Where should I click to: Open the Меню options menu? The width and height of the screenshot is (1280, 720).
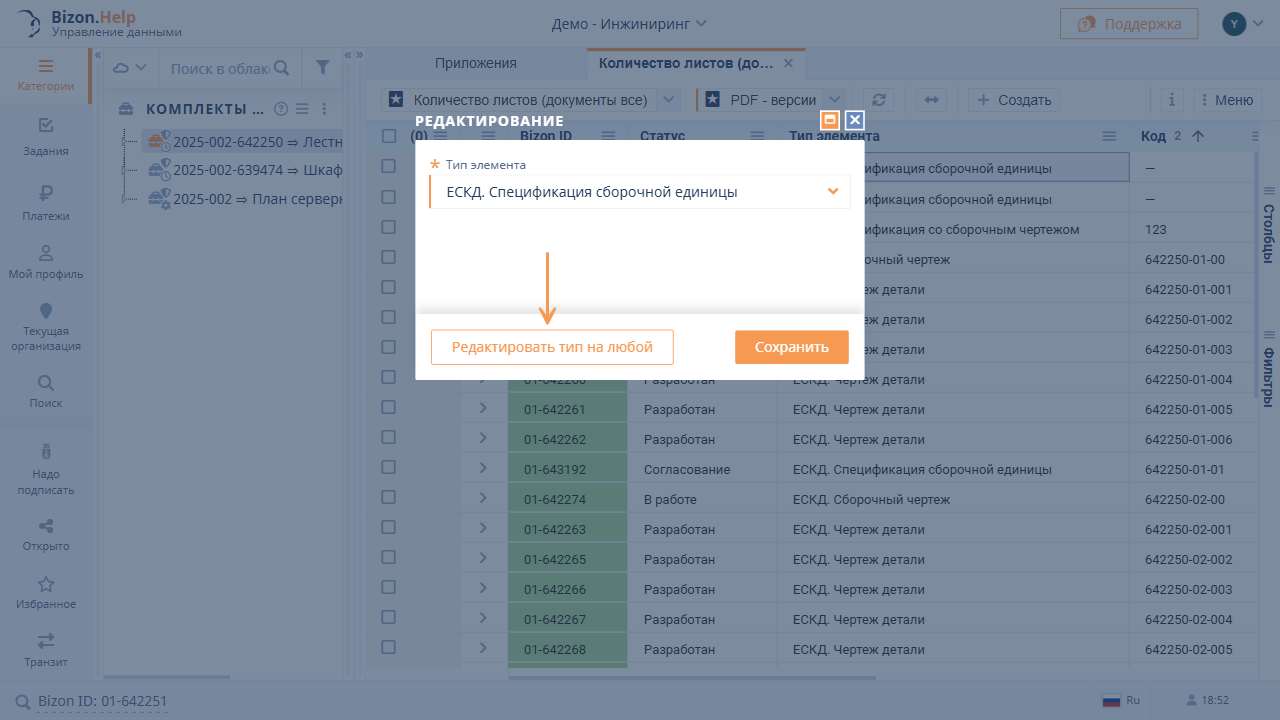pos(1225,100)
